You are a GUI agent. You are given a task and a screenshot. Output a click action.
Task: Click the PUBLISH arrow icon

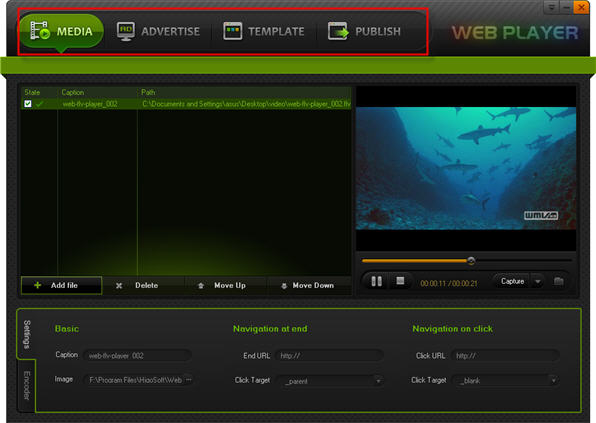coord(338,31)
